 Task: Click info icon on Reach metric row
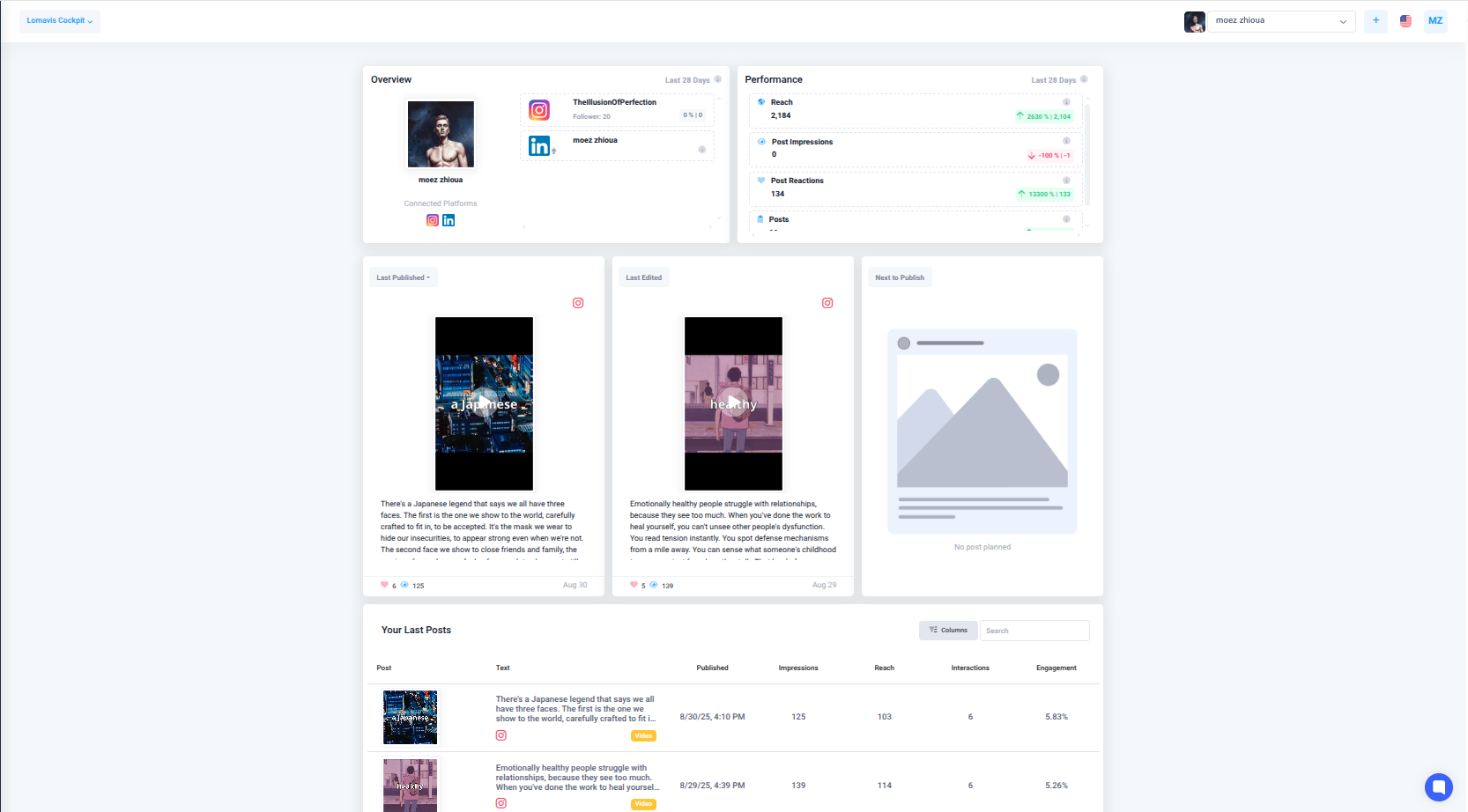tap(1066, 102)
